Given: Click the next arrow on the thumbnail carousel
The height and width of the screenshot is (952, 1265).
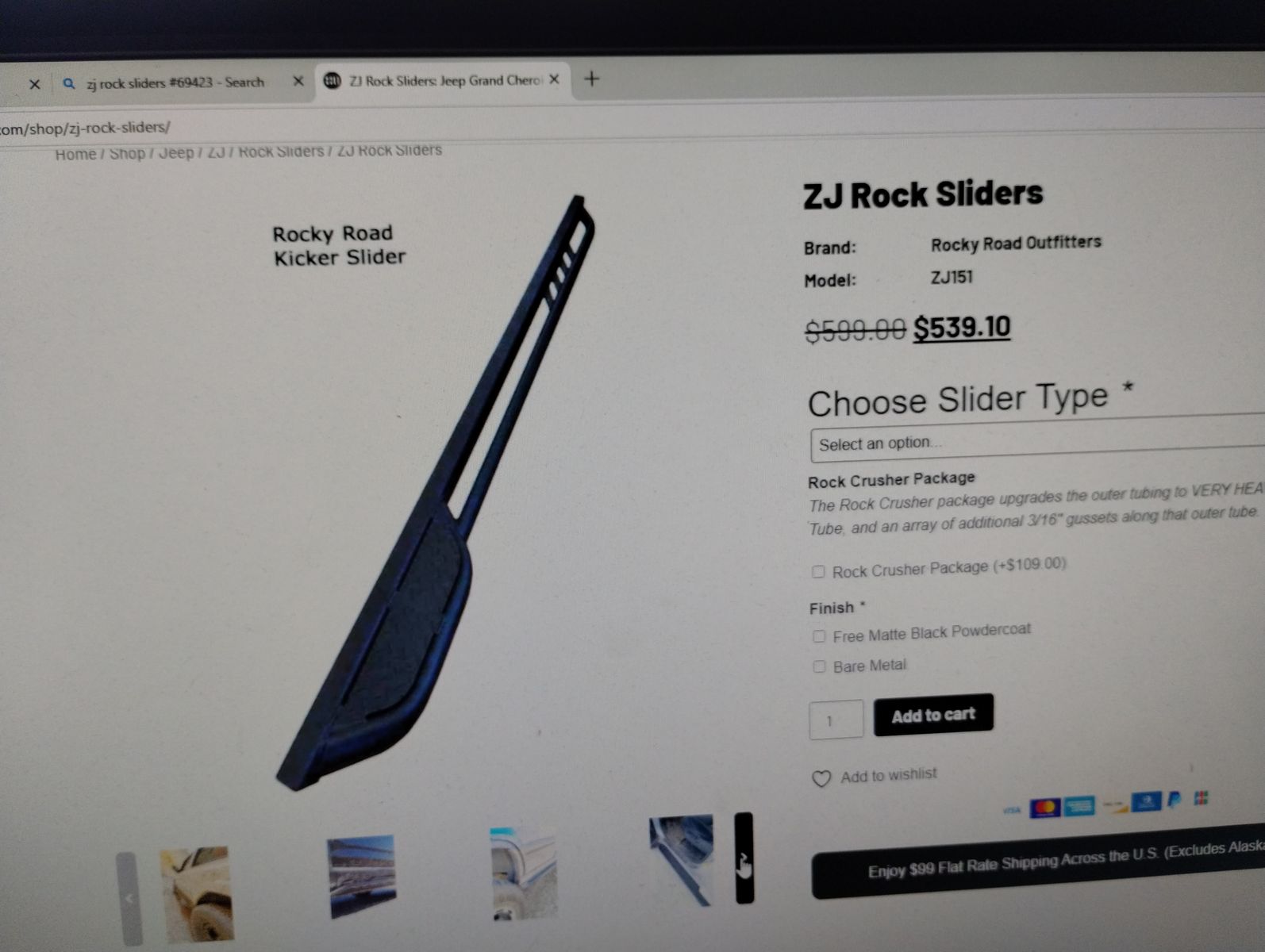Looking at the screenshot, I should [744, 858].
